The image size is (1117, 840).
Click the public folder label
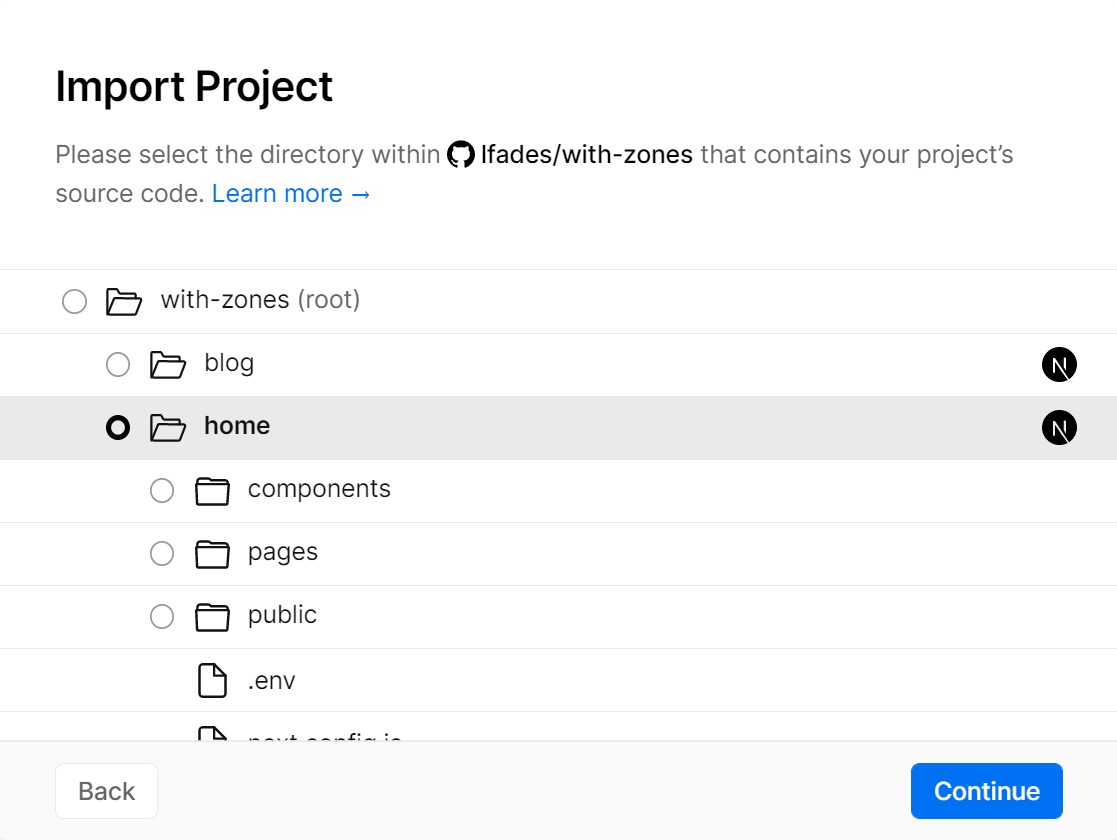point(282,615)
